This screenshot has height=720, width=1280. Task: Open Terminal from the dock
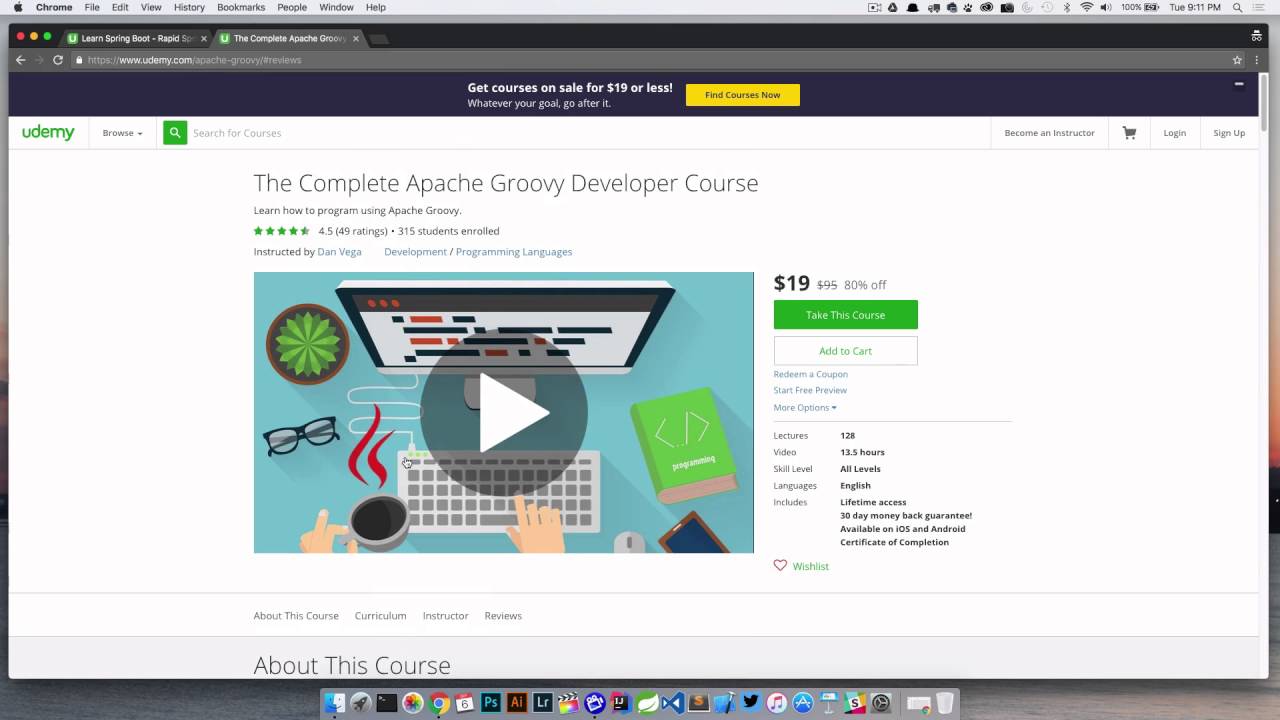coord(387,703)
